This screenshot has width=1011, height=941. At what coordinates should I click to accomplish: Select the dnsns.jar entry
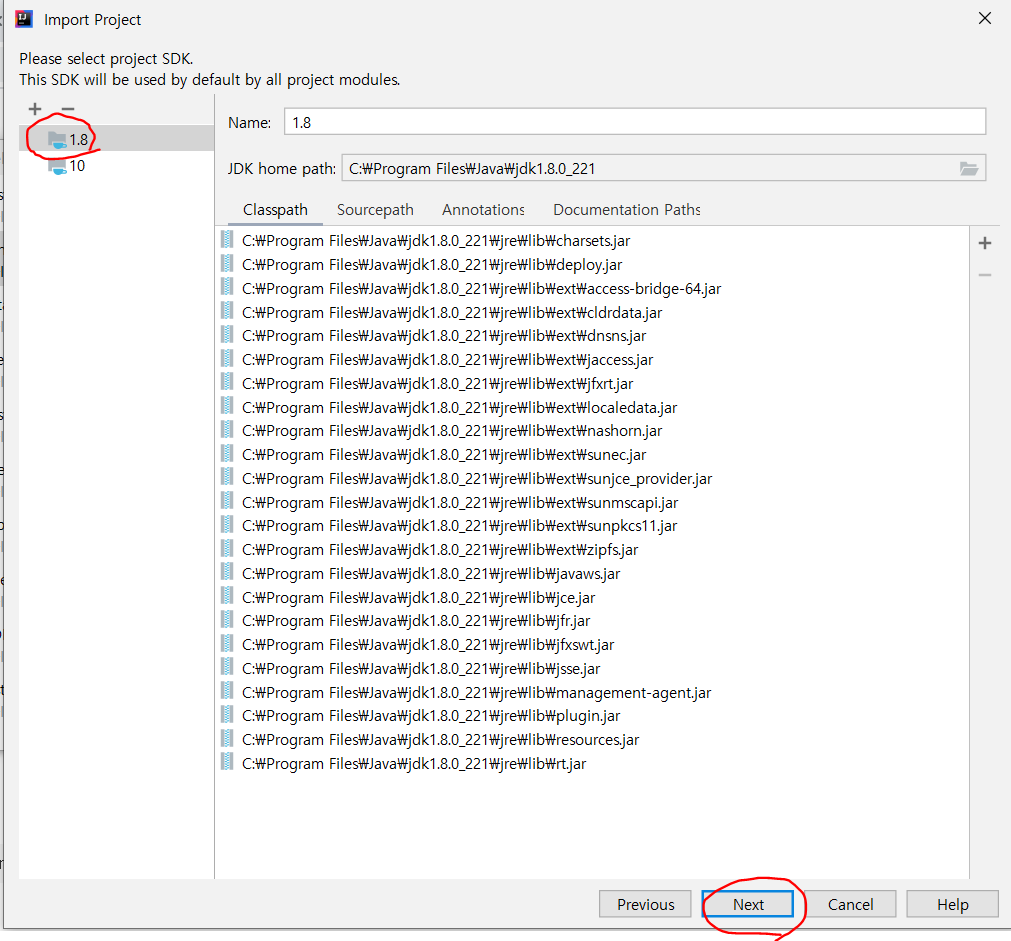point(592,335)
